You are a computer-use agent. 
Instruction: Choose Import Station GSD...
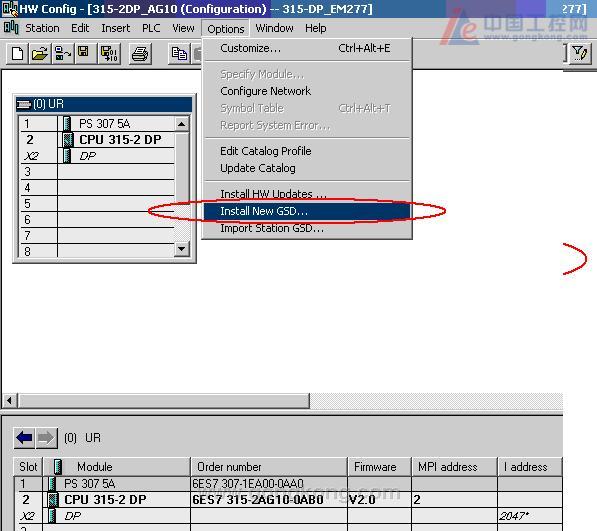click(307, 228)
